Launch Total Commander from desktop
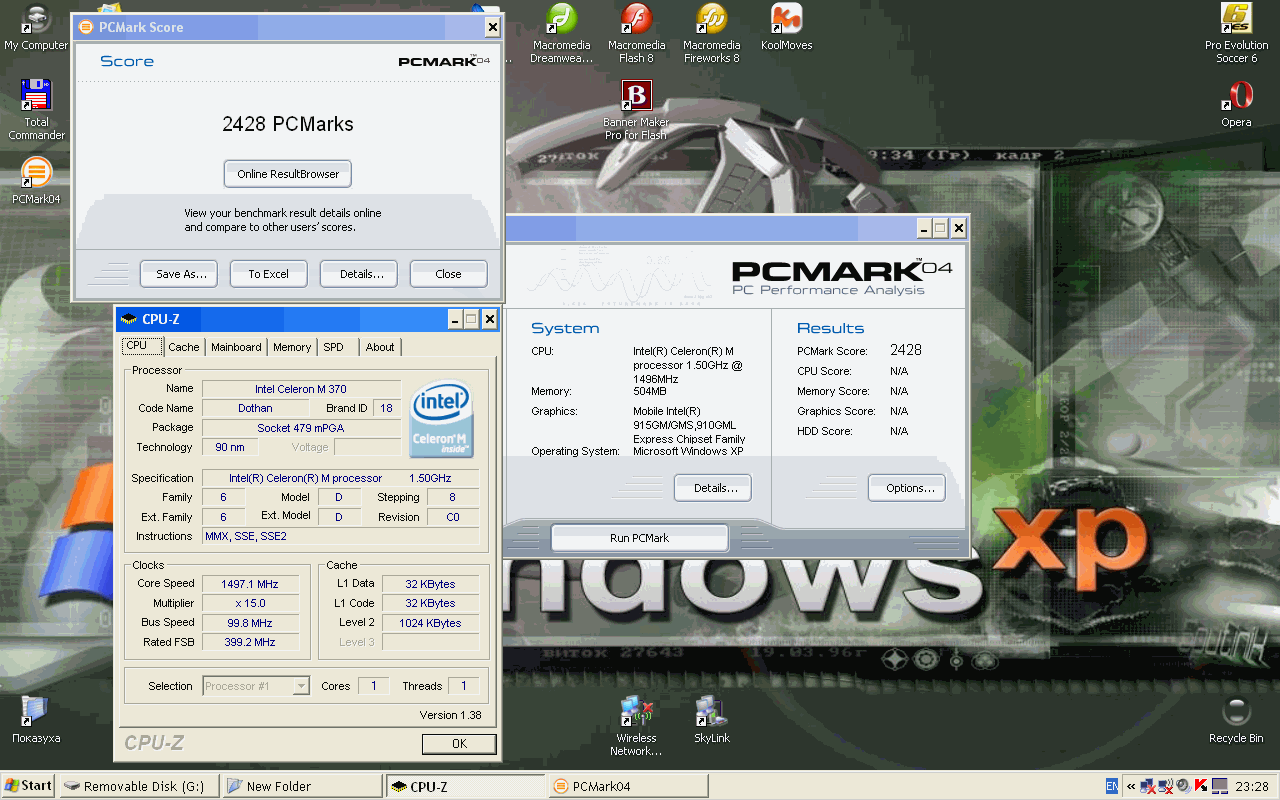This screenshot has height=800, width=1280. point(36,110)
